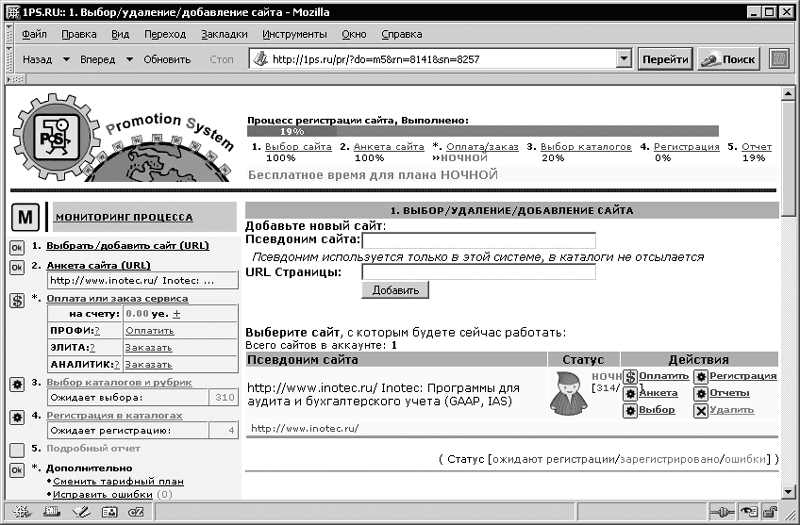Open the Отчет step link
Screen dimensions: 800x525
(757, 147)
